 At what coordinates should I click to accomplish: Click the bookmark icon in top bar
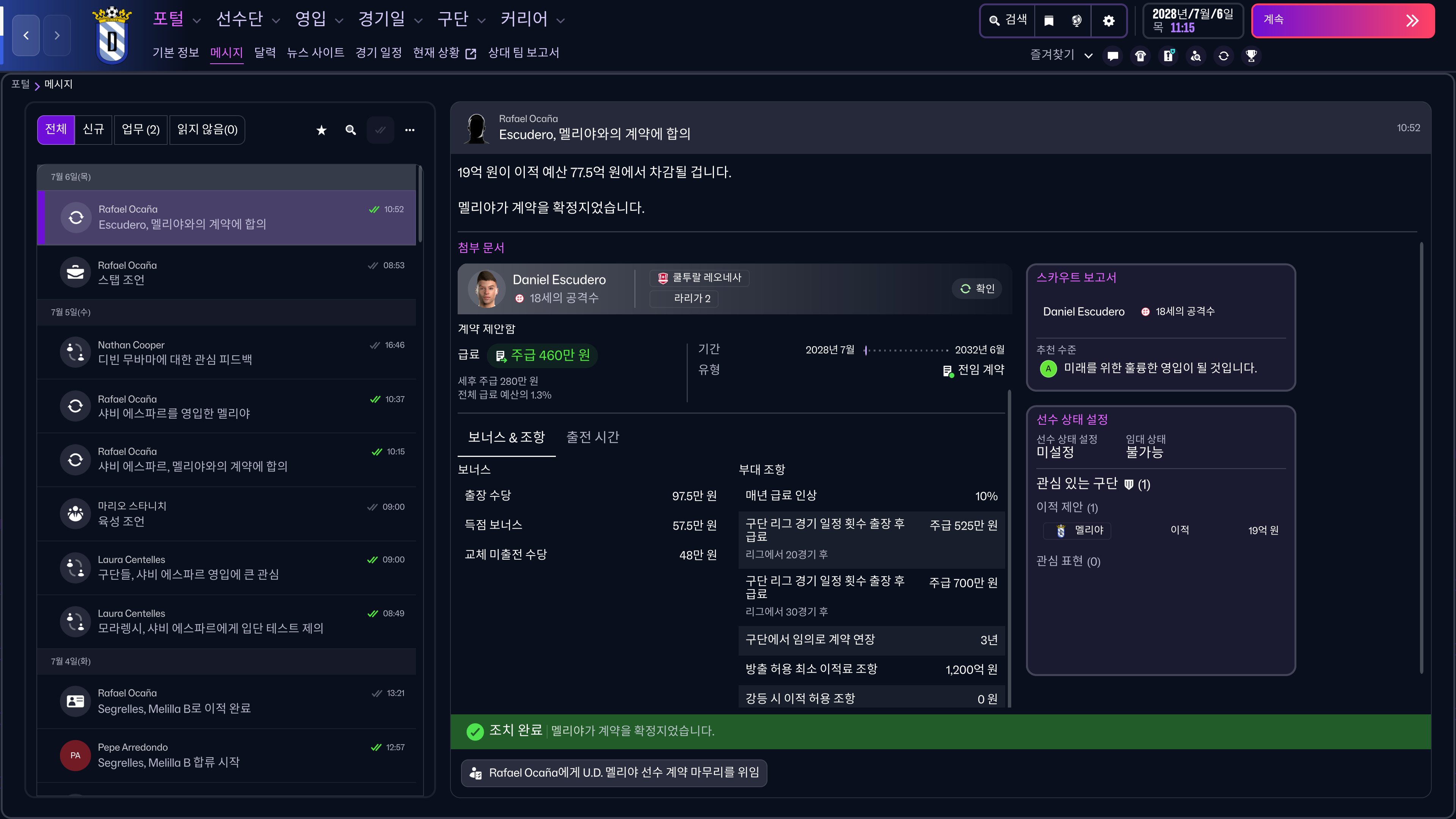(1049, 21)
